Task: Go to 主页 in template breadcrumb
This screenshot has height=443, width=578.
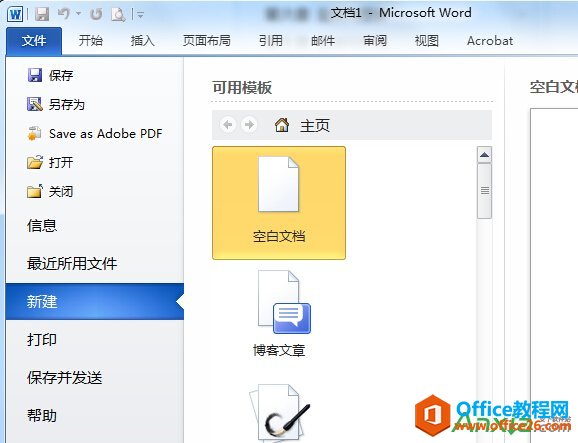Action: click(x=314, y=126)
